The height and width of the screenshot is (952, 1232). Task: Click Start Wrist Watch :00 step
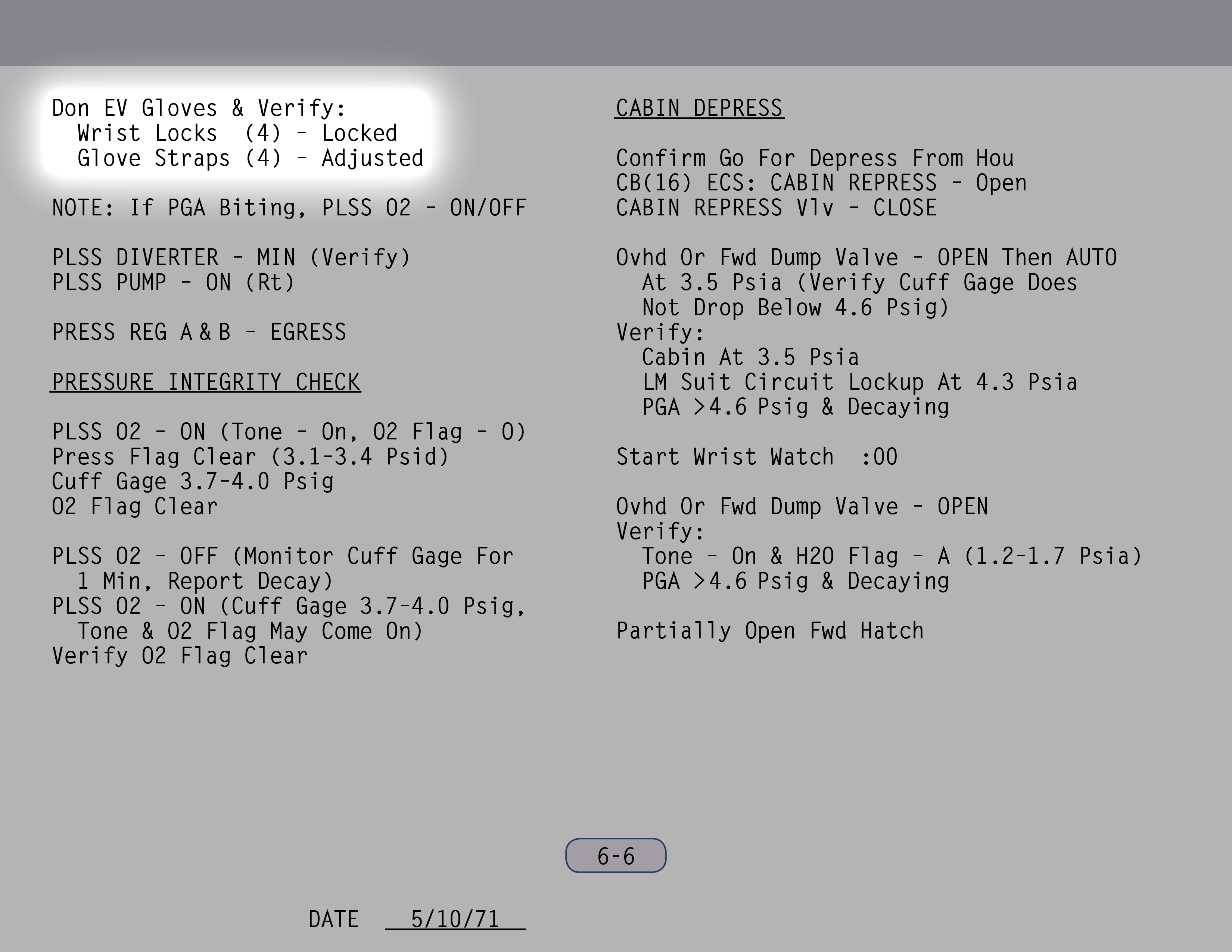point(756,457)
